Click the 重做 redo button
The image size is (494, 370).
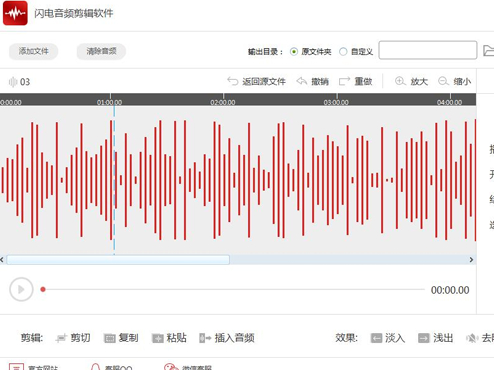pyautogui.click(x=355, y=81)
